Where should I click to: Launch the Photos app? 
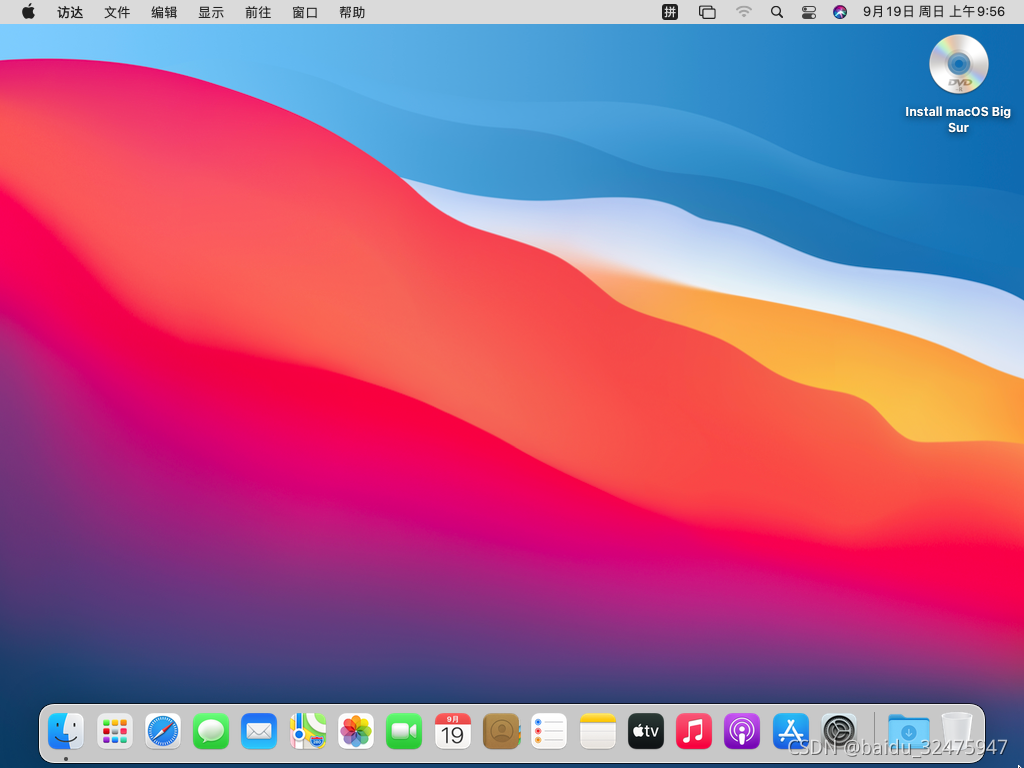click(x=356, y=732)
